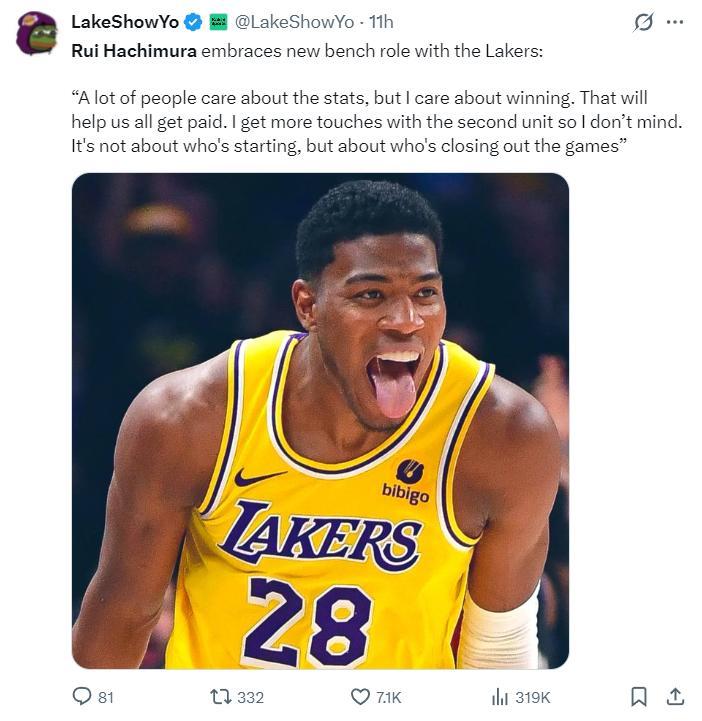Click the reply speech bubble icon

tap(82, 696)
